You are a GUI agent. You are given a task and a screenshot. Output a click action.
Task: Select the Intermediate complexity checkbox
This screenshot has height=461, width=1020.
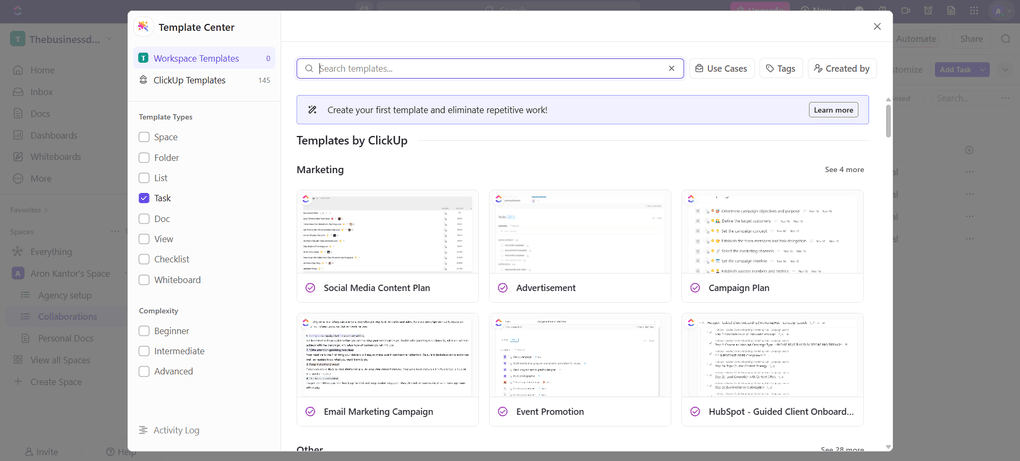click(x=144, y=351)
